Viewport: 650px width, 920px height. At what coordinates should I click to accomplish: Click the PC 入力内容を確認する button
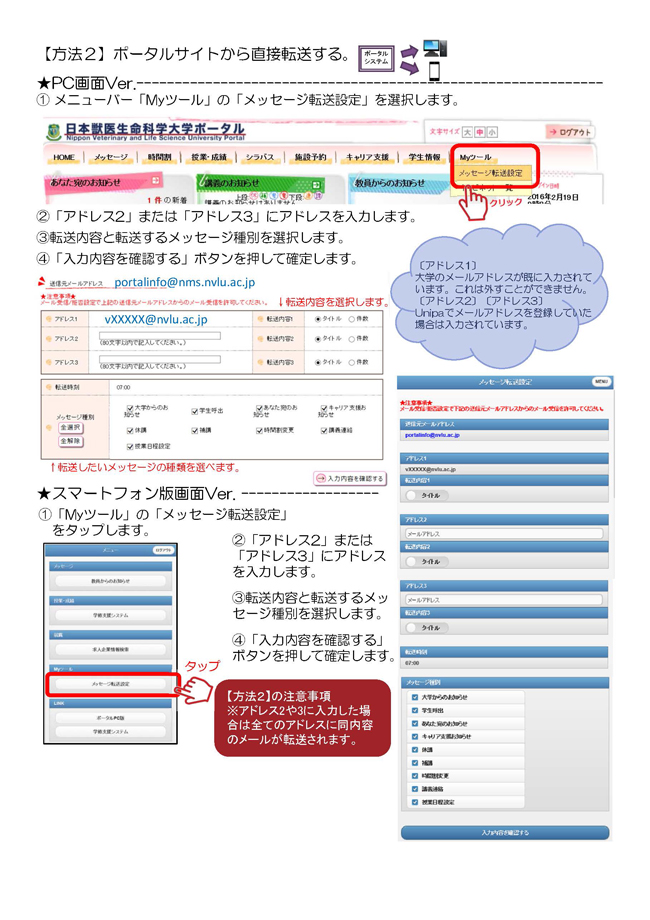(x=350, y=479)
